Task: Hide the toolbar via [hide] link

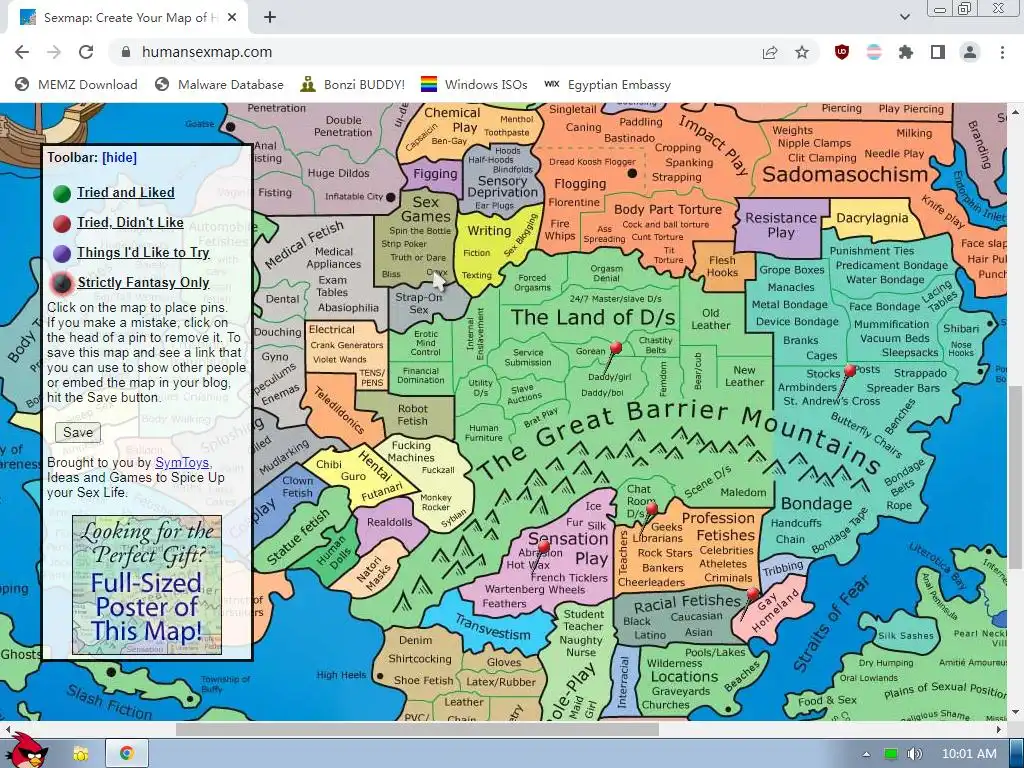Action: coord(120,157)
